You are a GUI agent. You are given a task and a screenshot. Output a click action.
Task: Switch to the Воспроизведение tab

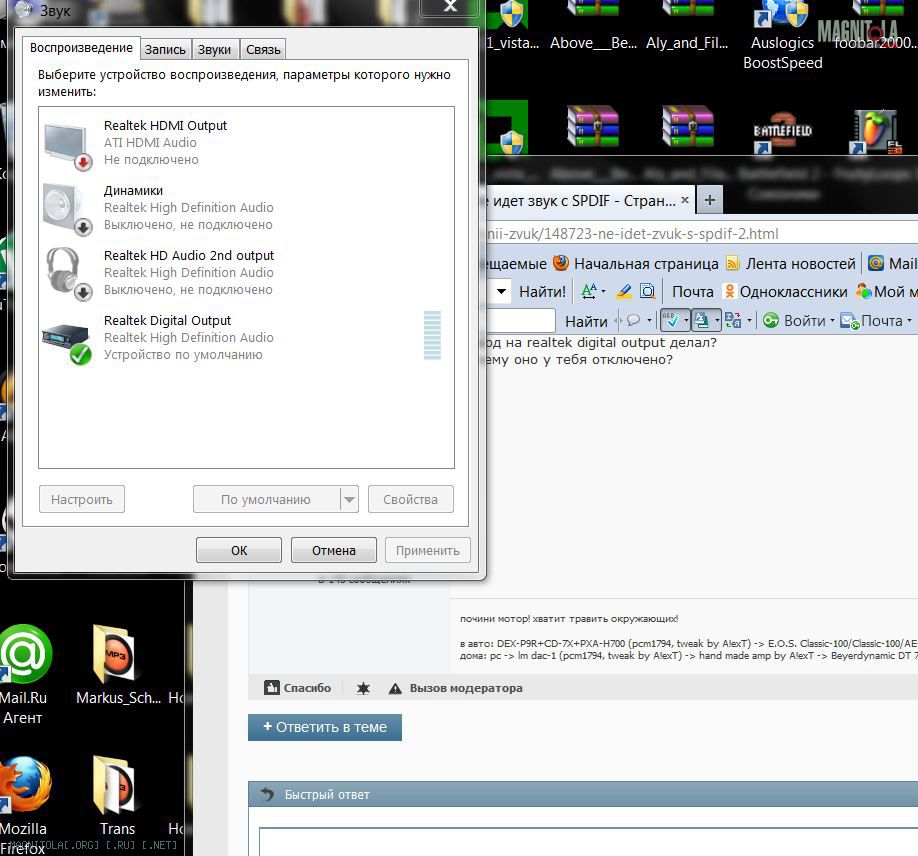click(x=81, y=48)
